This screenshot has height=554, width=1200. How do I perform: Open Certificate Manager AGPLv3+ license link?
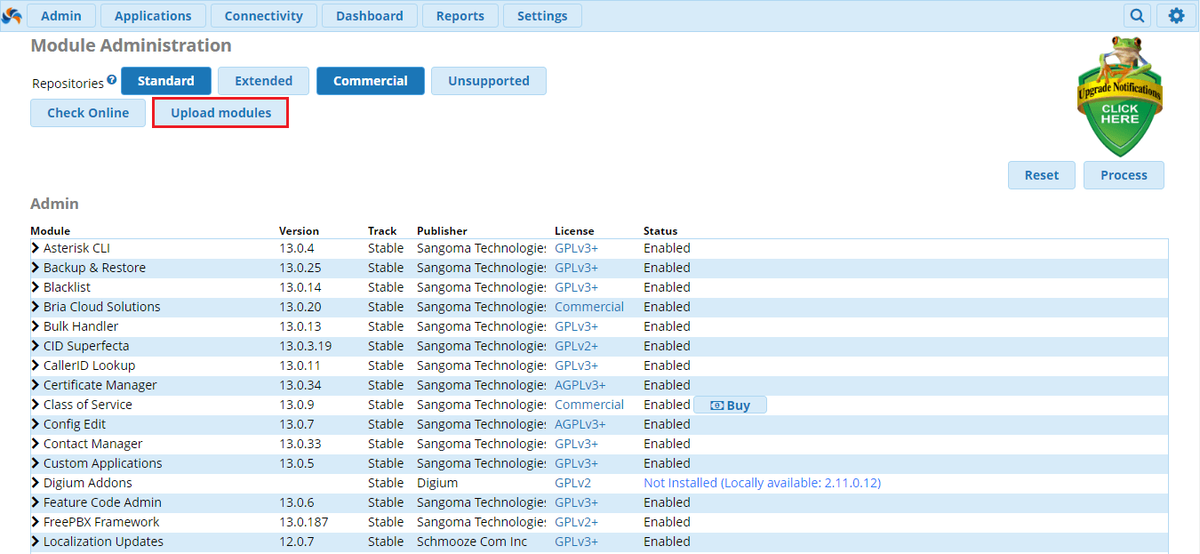(580, 385)
